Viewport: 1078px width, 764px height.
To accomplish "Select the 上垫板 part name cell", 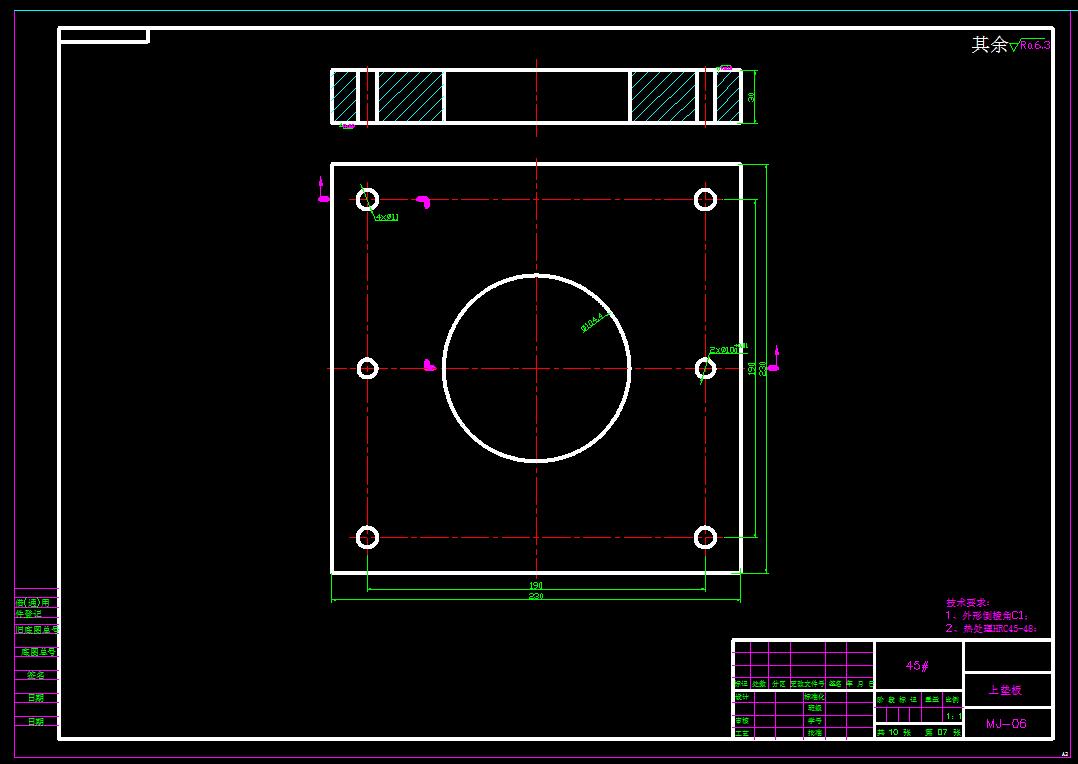I will point(1007,690).
